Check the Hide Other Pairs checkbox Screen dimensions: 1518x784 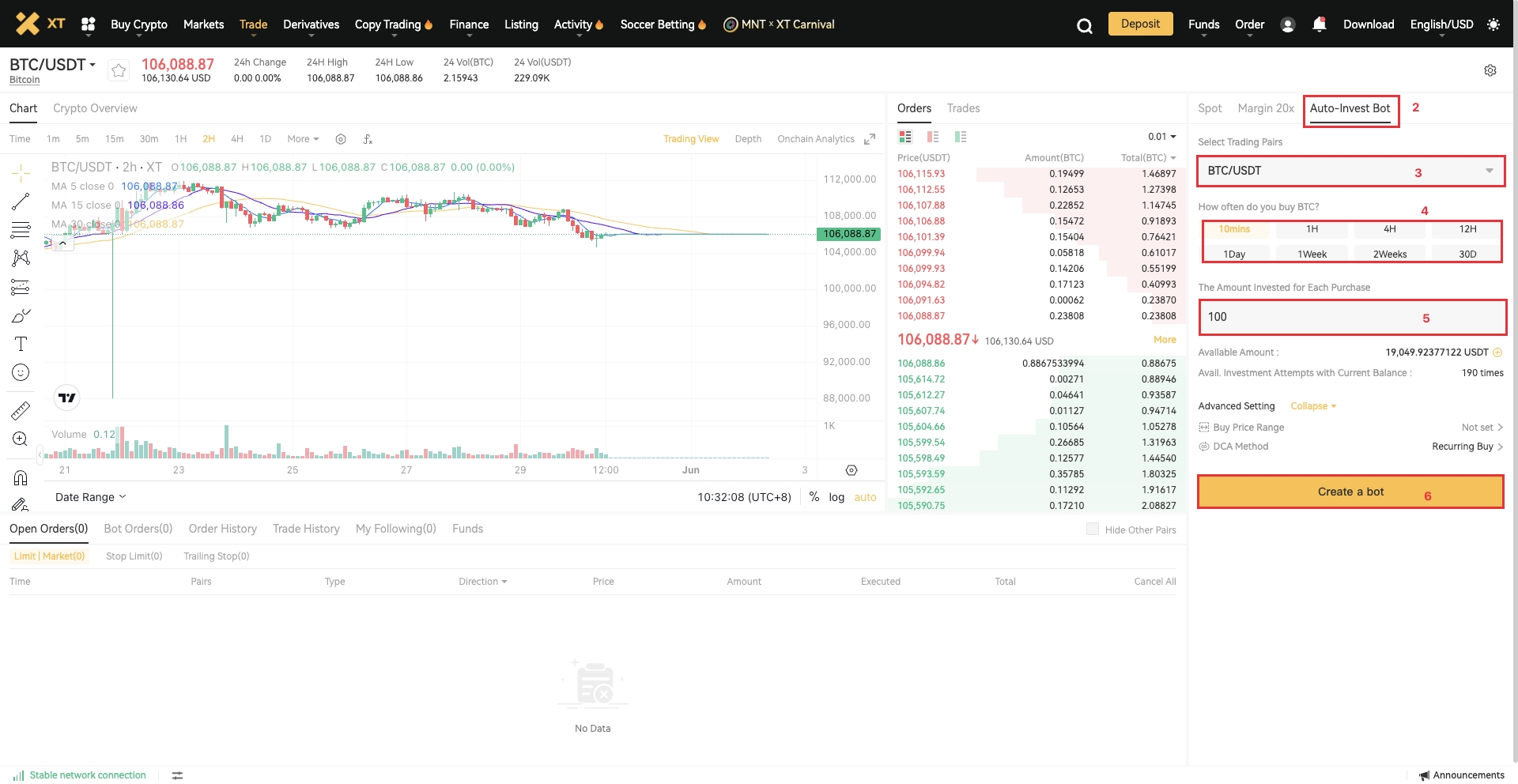point(1092,530)
